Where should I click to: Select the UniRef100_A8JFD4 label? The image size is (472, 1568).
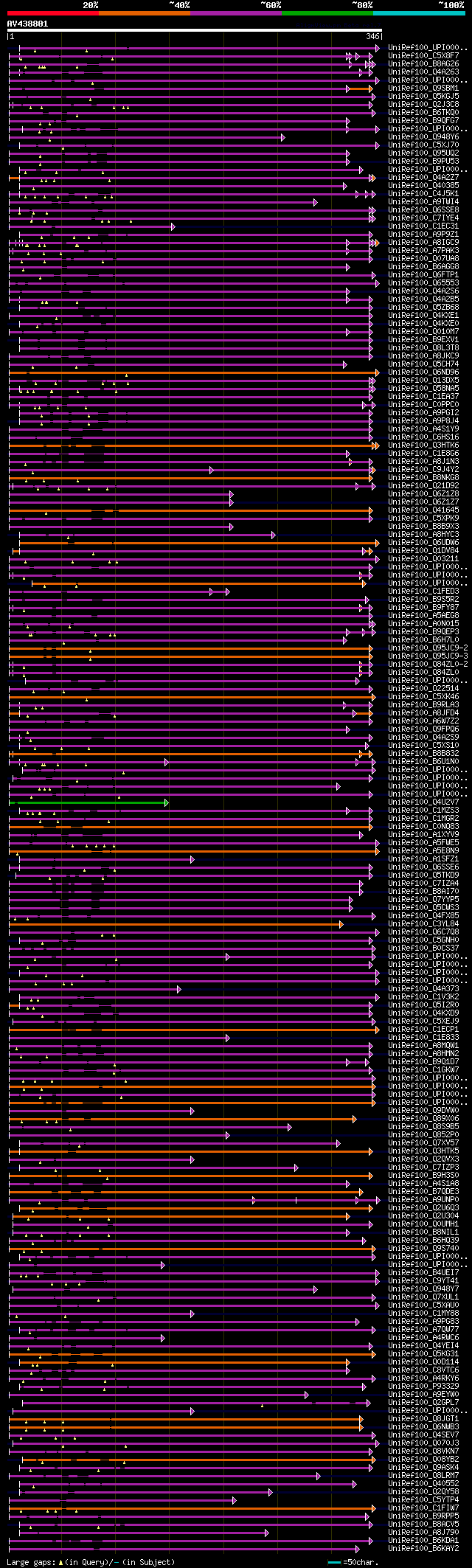pos(423,712)
